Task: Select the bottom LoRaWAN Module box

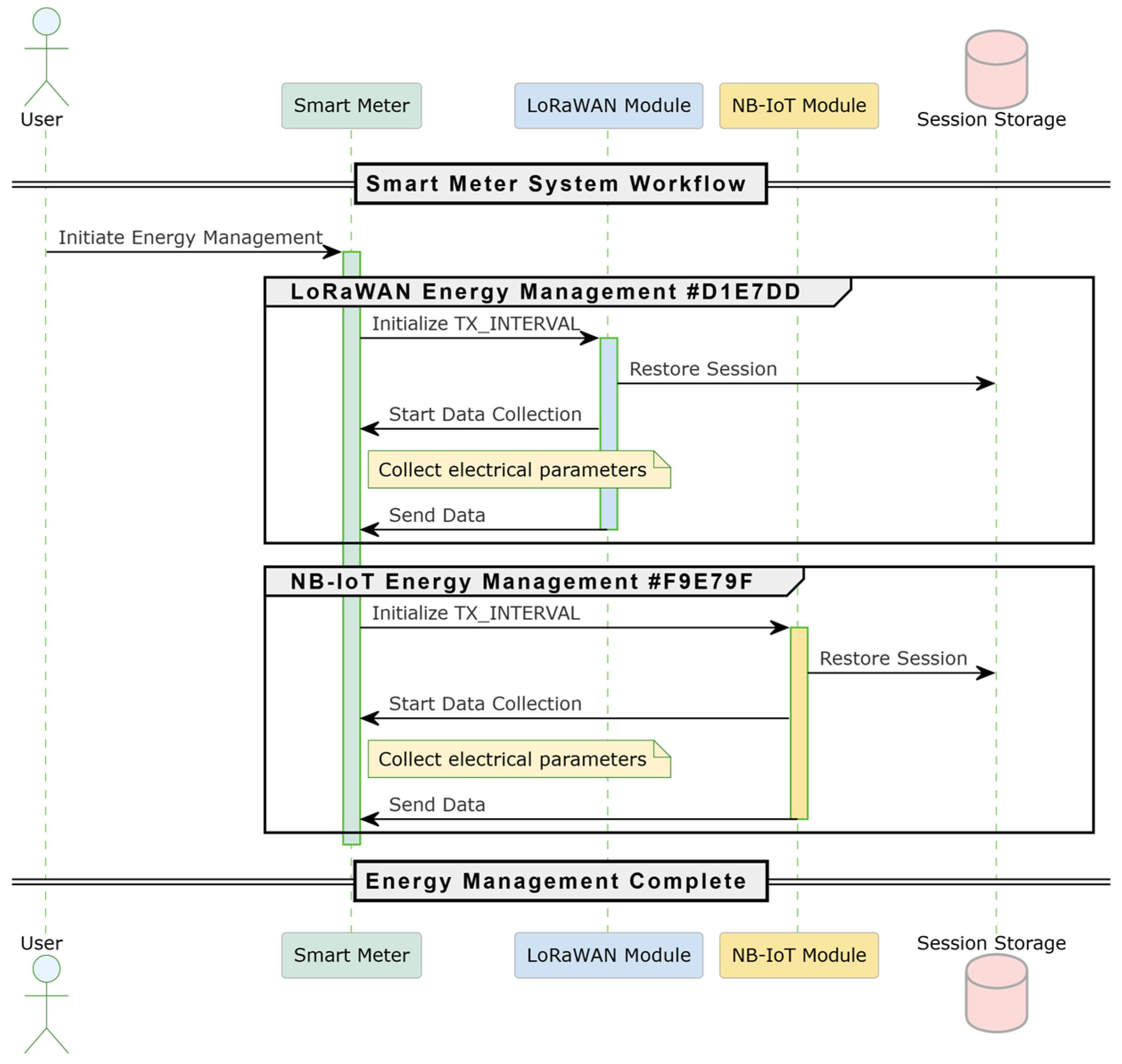Action: point(608,955)
